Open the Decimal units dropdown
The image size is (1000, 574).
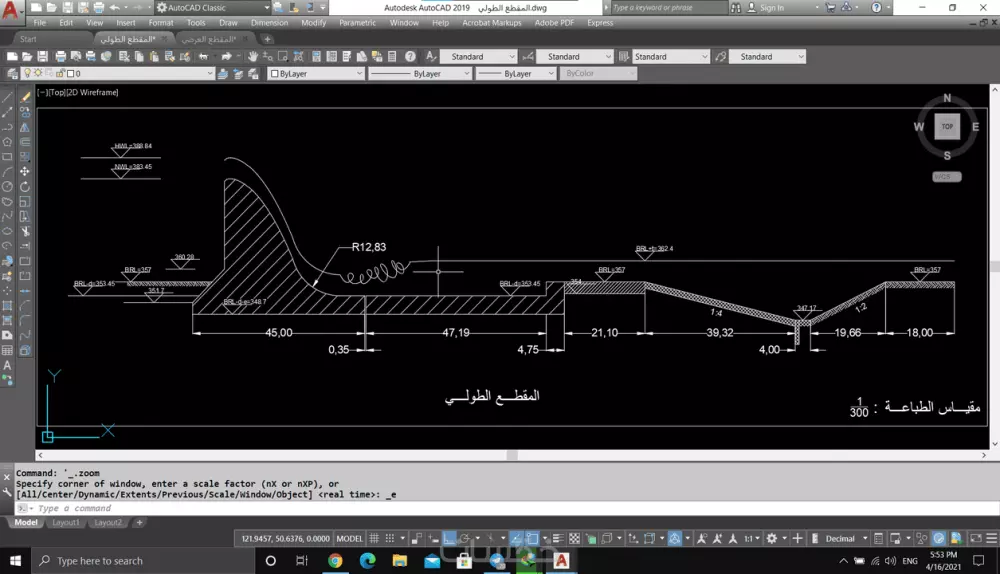[x=847, y=538]
